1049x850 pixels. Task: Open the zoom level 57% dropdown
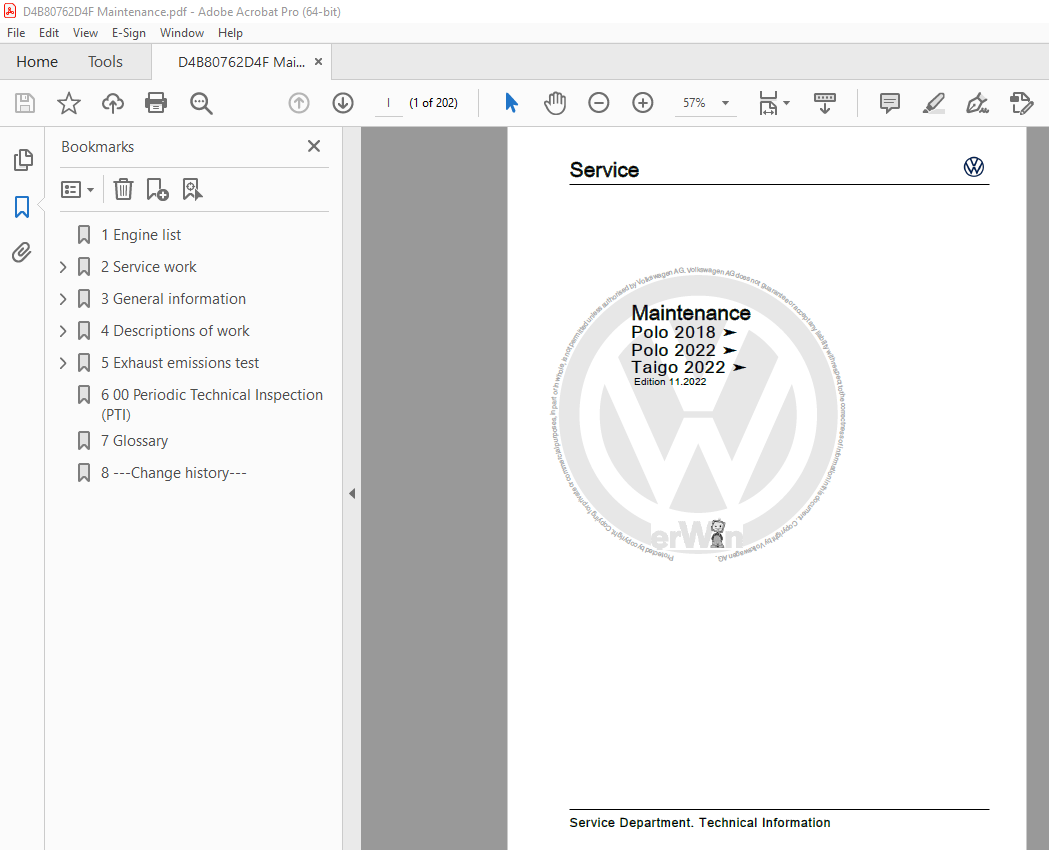(x=725, y=103)
